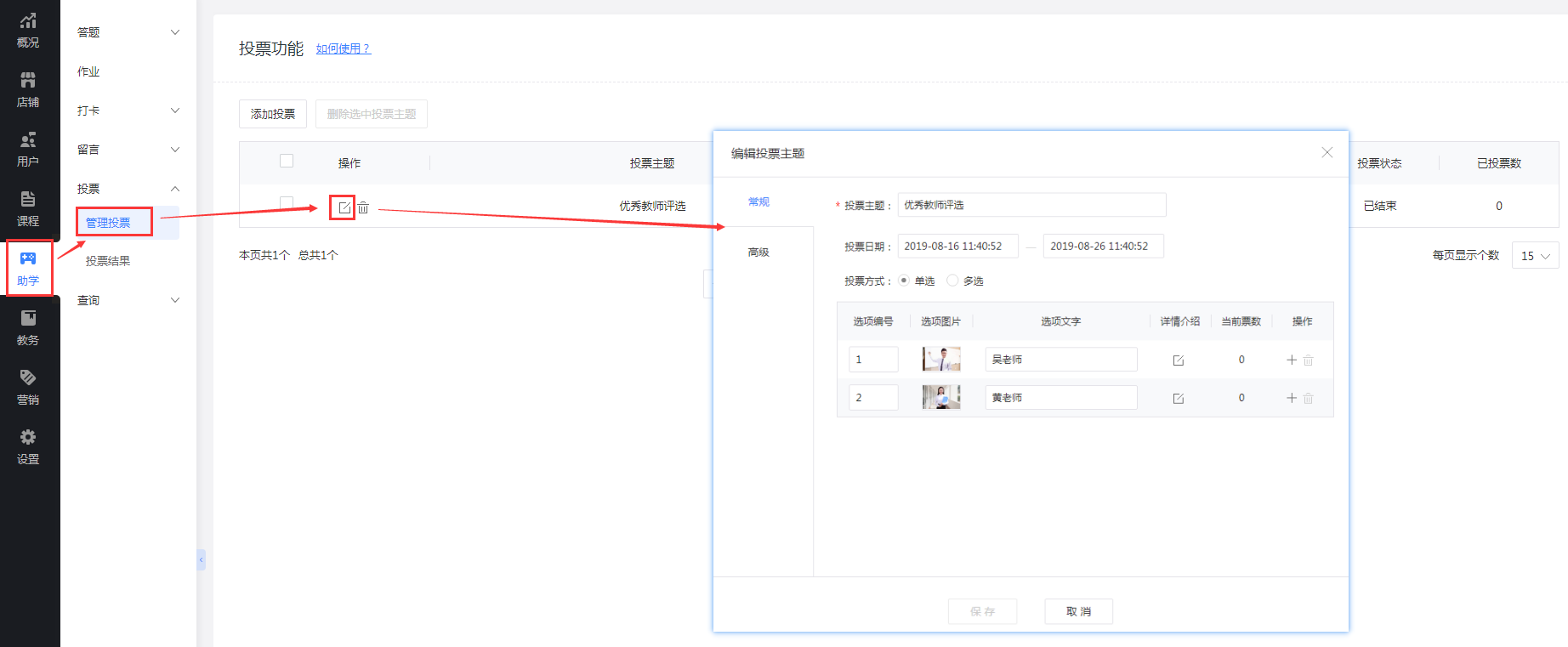Click the edit icon for 优秀教师评选 row

click(x=344, y=207)
